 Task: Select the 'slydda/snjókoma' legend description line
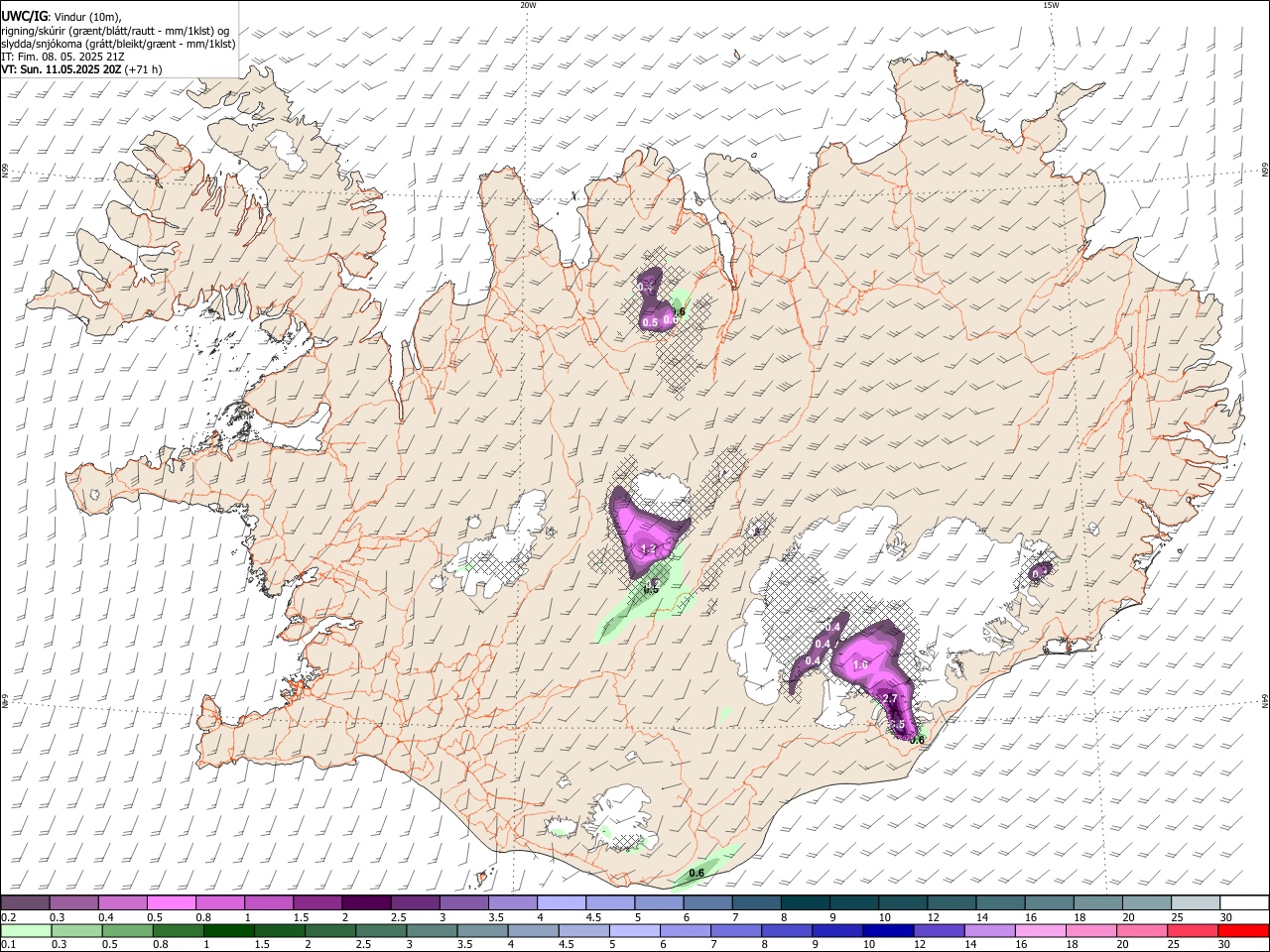pos(118,44)
